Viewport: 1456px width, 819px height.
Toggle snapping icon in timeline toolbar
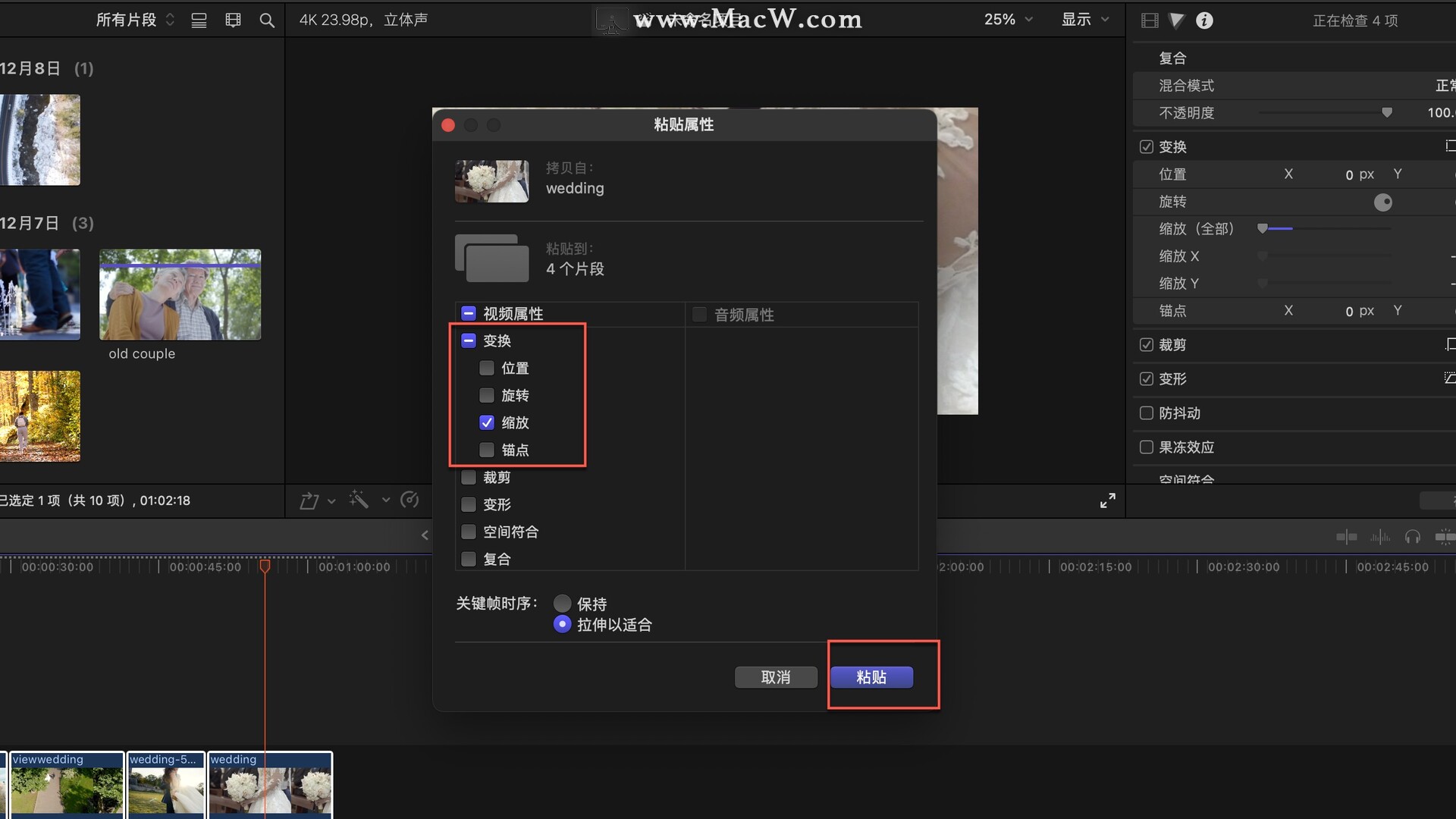1445,537
